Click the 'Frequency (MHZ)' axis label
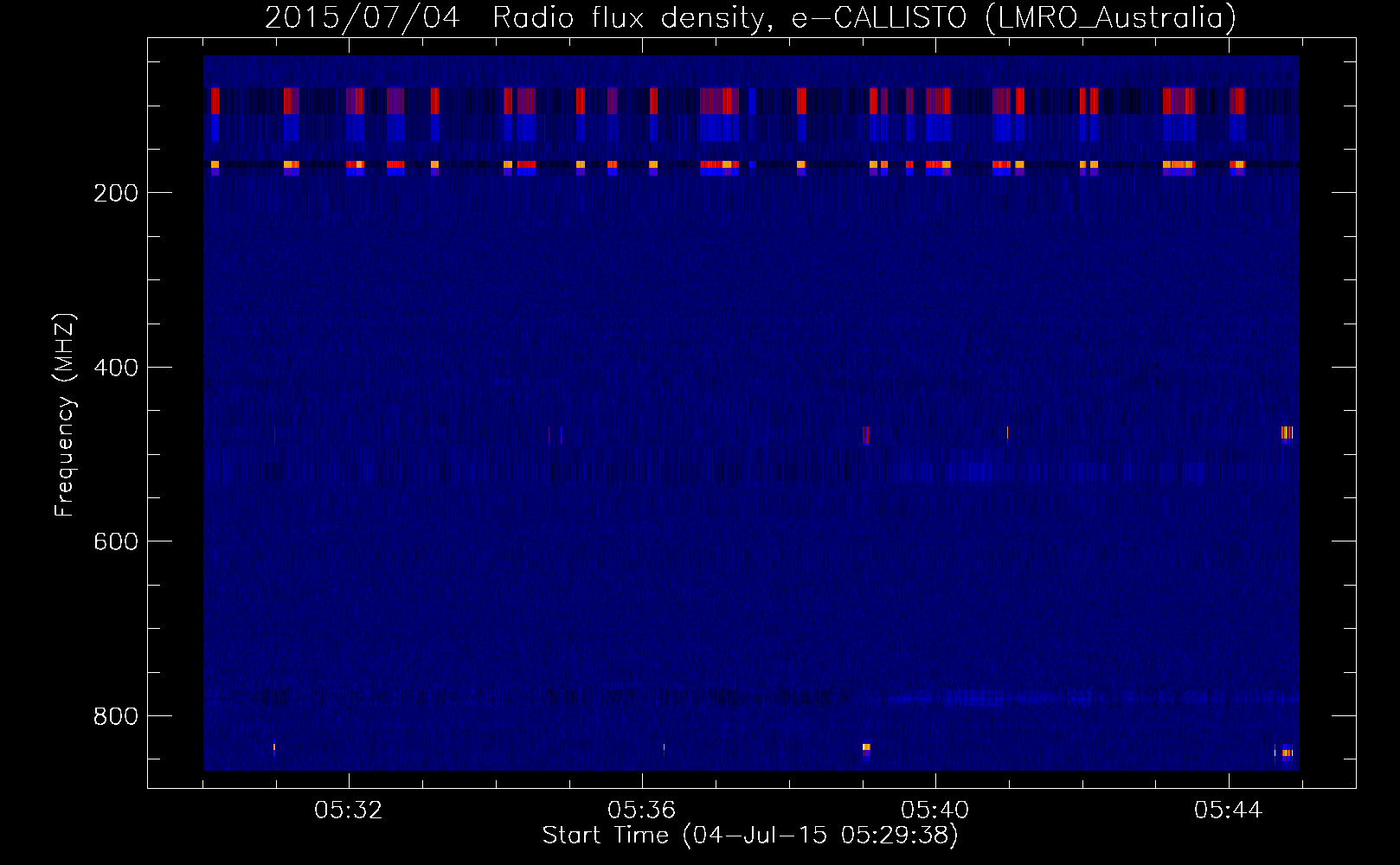 (x=66, y=415)
